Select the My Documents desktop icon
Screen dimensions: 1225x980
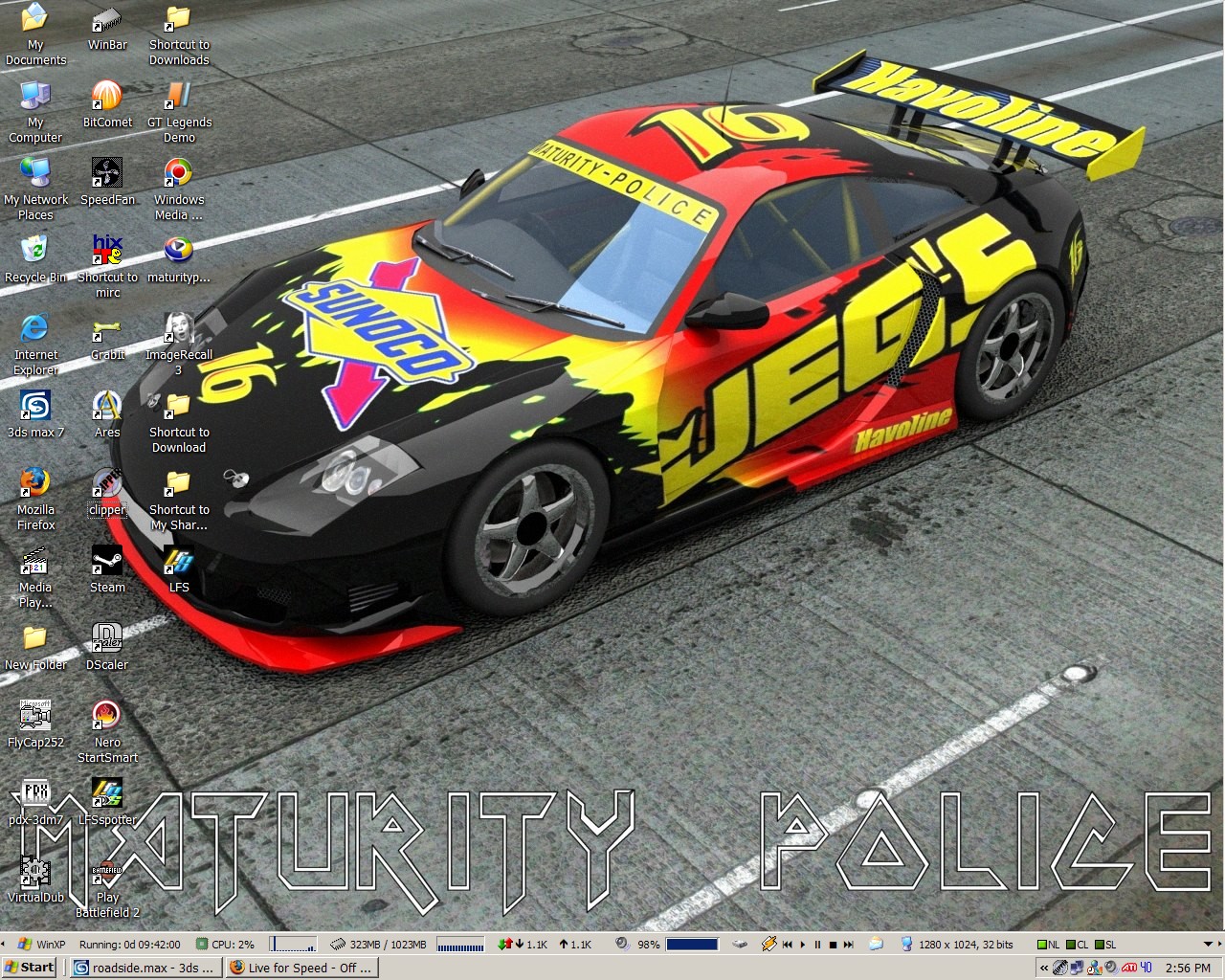click(35, 34)
